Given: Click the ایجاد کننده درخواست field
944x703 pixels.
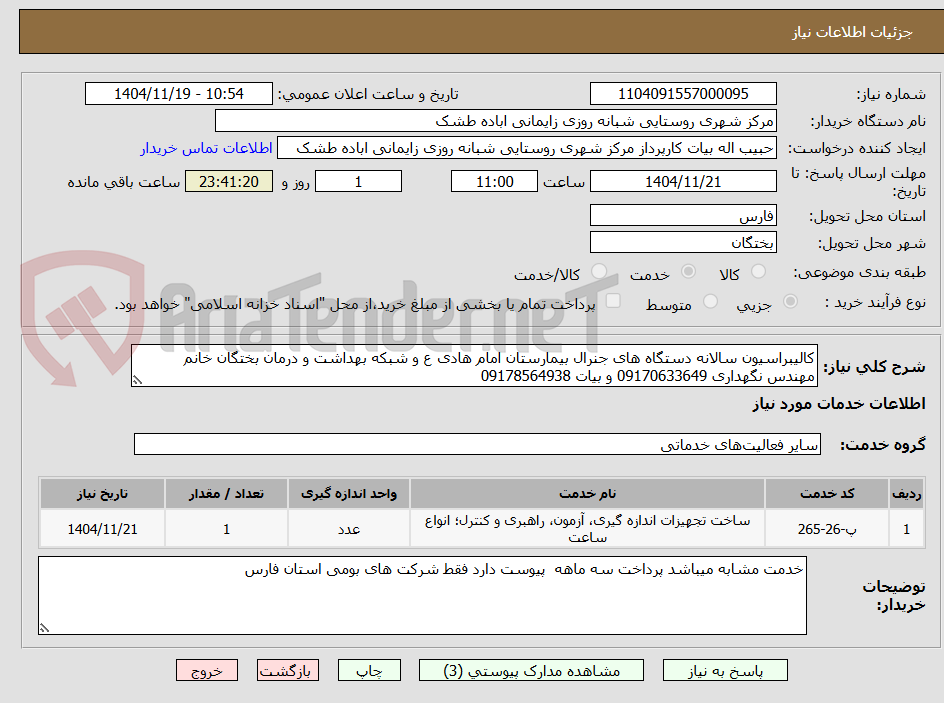Looking at the screenshot, I should (x=527, y=148).
